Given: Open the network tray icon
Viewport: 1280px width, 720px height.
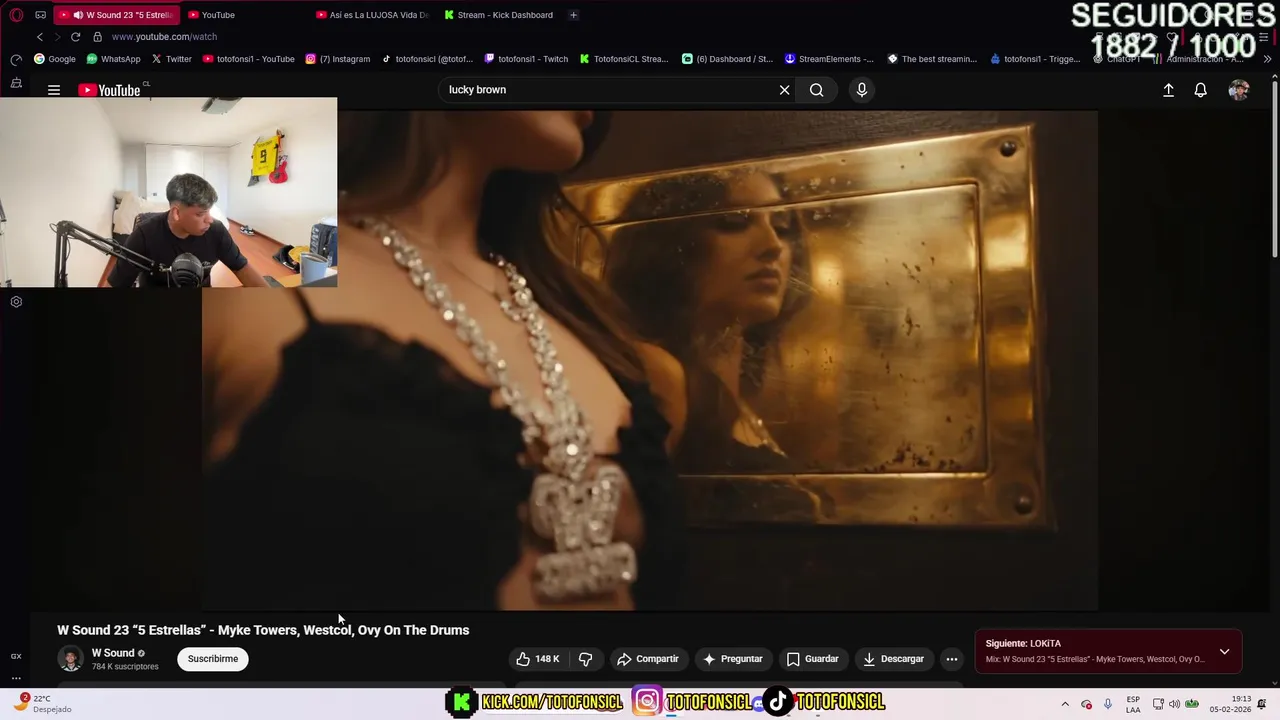Looking at the screenshot, I should pyautogui.click(x=1158, y=704).
